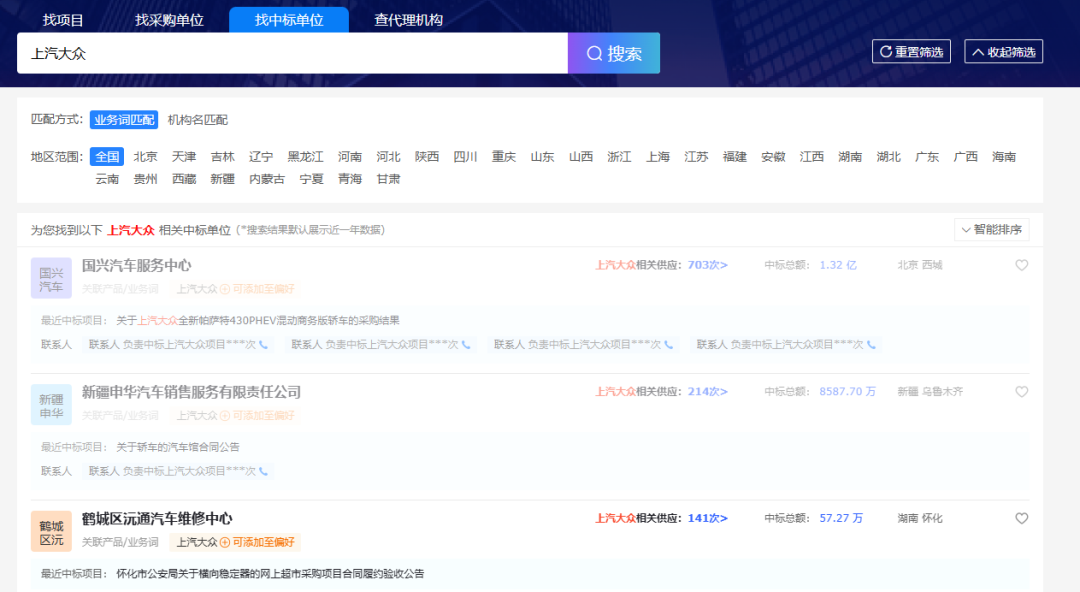1080x592 pixels.
Task: Favorite 国兴汽车服务中心 with heart icon
Action: (1021, 265)
